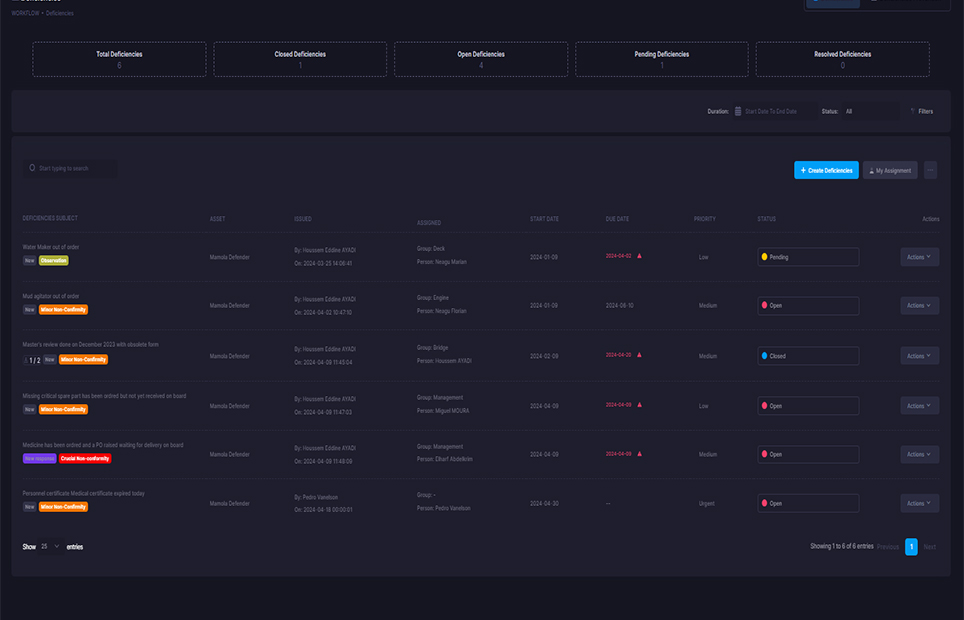Click the Create Deficiencies button
This screenshot has width=964, height=620.
825,170
